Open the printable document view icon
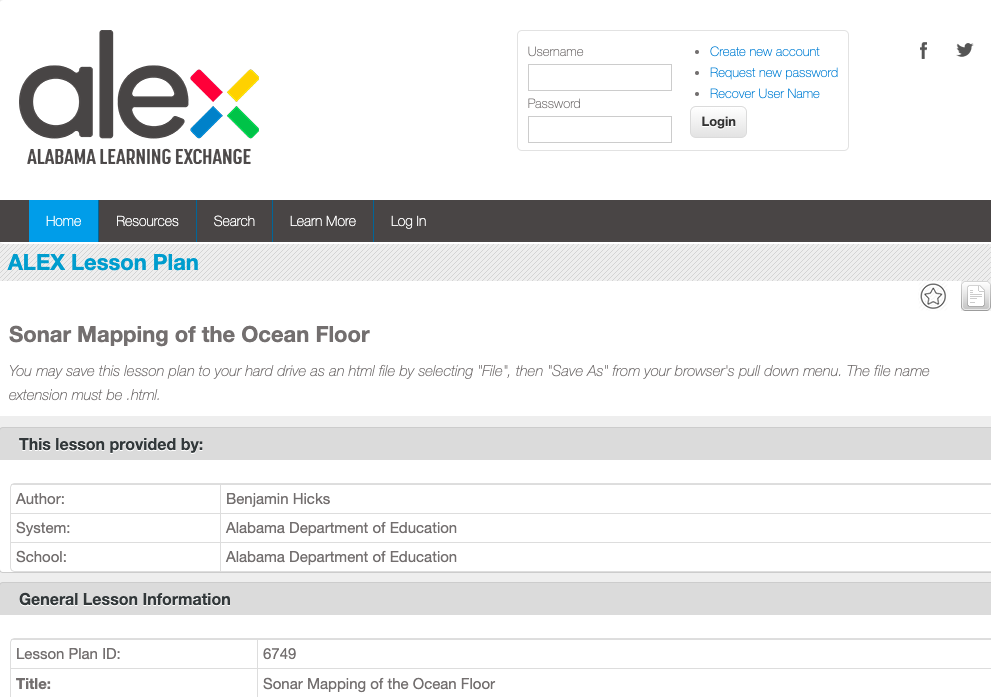 coord(975,296)
